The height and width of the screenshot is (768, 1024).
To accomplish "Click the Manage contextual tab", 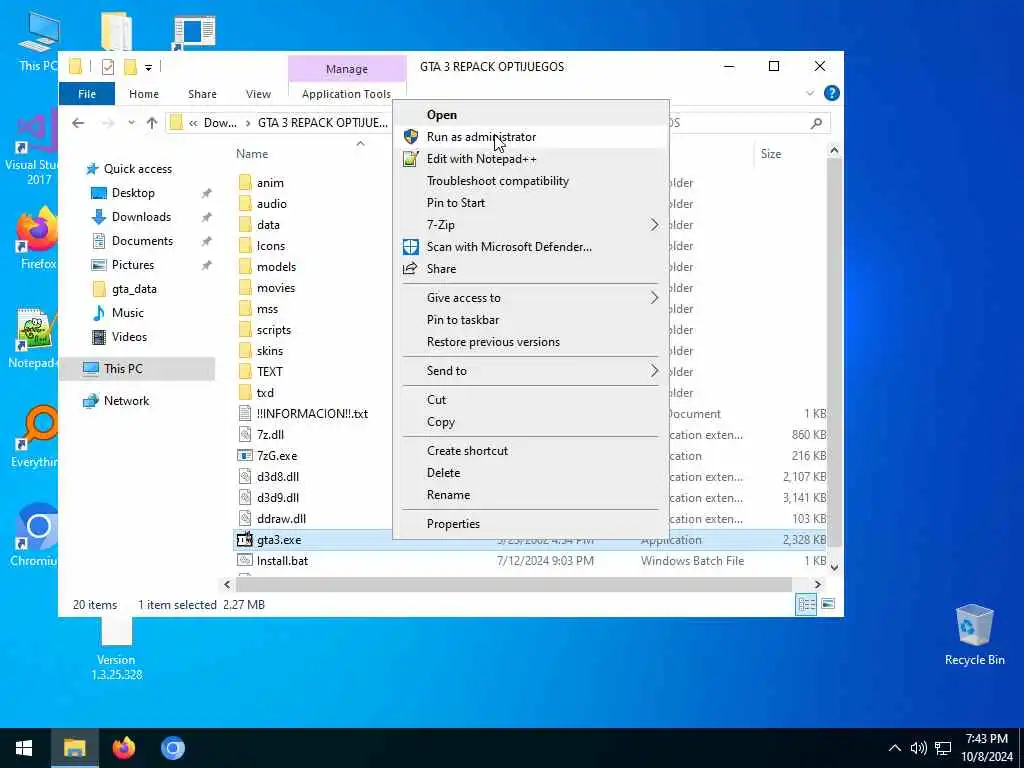I will (x=347, y=69).
